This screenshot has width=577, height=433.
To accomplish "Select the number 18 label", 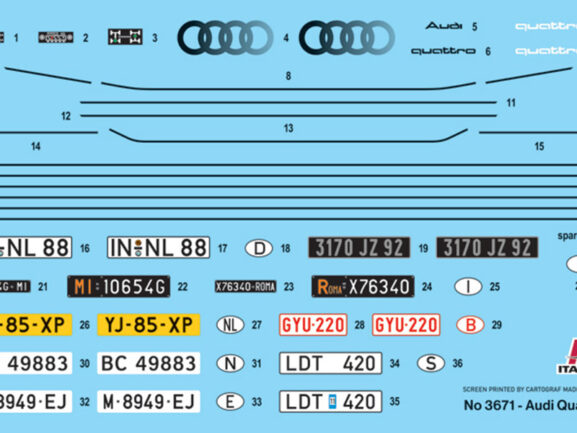I will coord(286,248).
